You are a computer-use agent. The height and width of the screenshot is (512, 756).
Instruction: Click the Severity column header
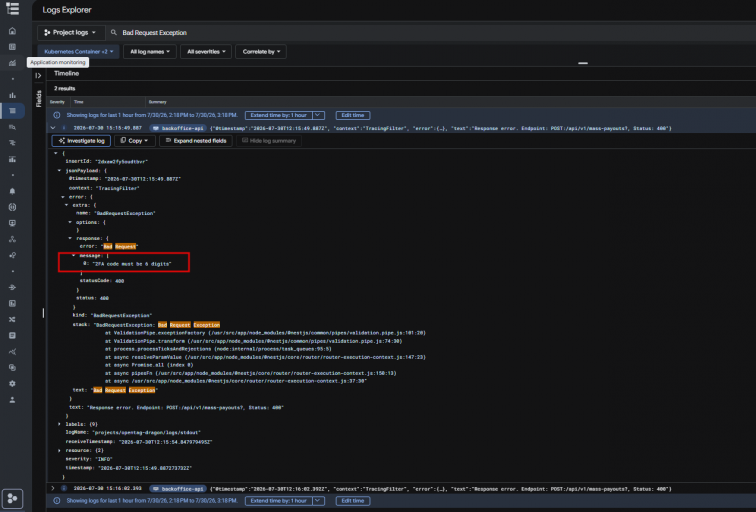coord(57,102)
